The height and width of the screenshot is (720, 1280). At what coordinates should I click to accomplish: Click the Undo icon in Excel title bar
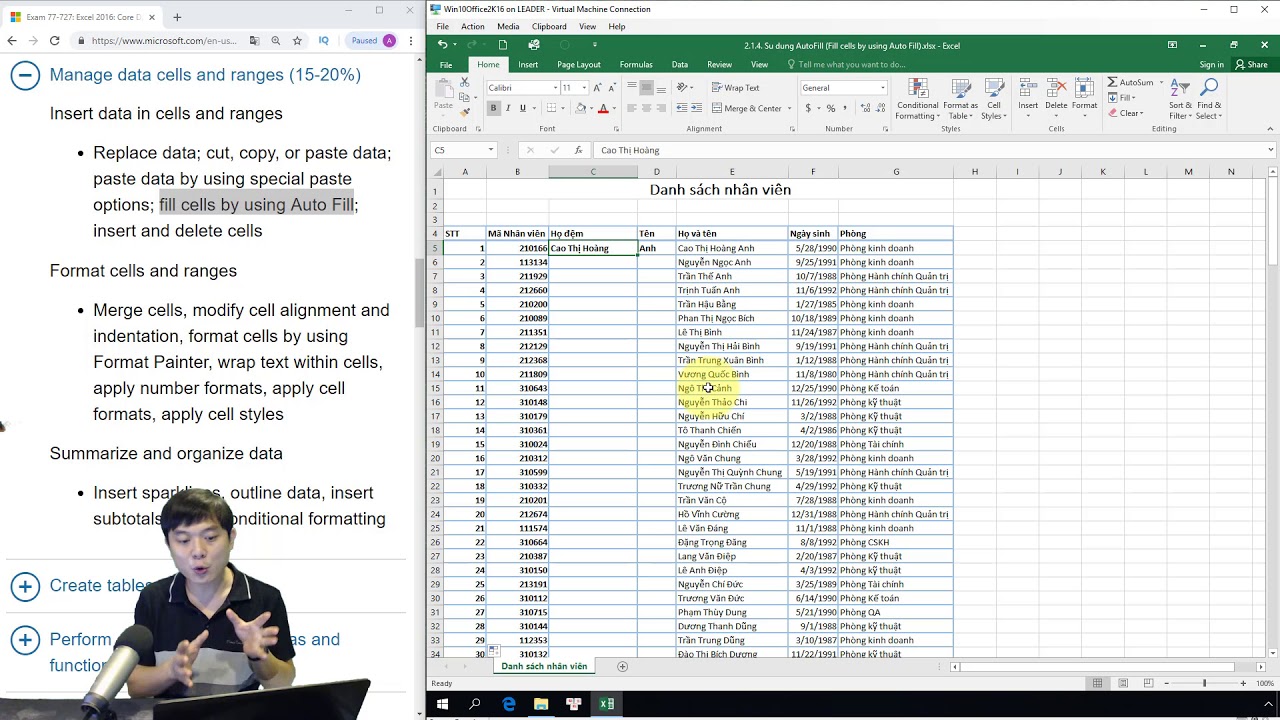point(442,45)
